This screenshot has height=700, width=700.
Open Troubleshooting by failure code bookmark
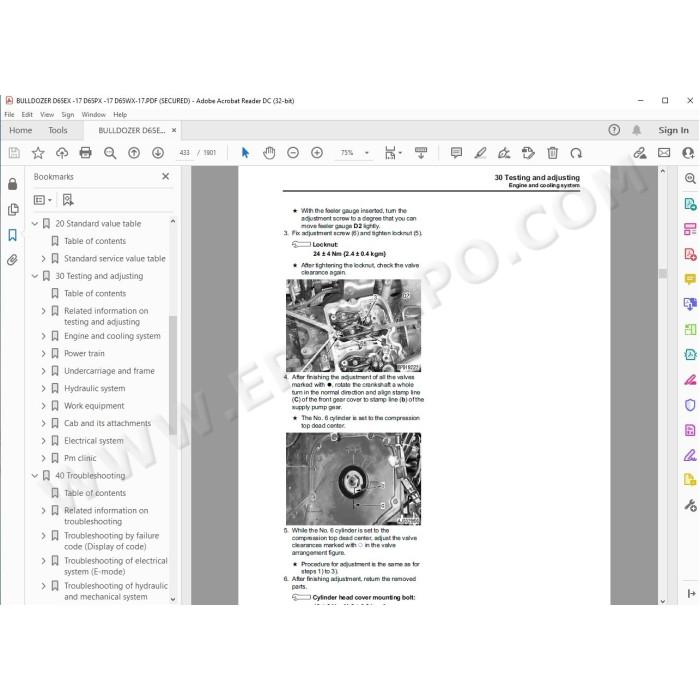[x=111, y=541]
